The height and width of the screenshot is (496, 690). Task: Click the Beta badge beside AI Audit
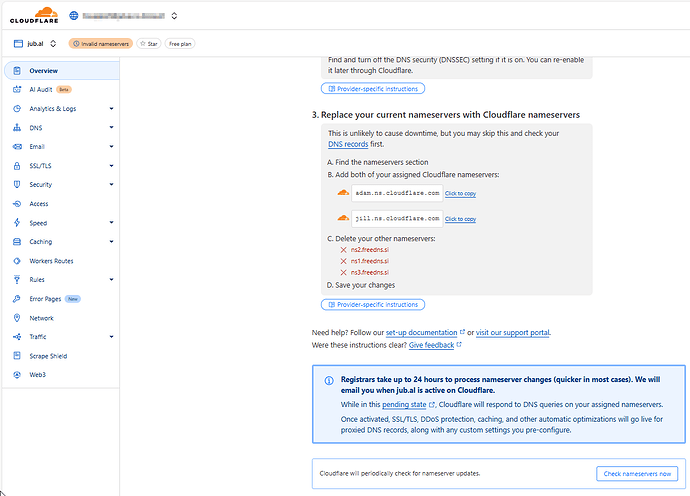pos(64,89)
